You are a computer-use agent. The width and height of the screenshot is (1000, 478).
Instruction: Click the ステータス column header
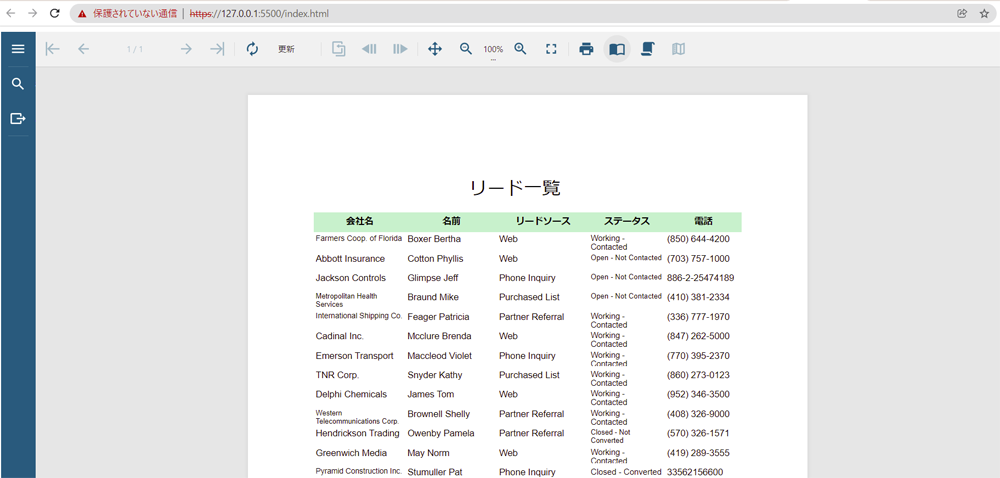627,221
